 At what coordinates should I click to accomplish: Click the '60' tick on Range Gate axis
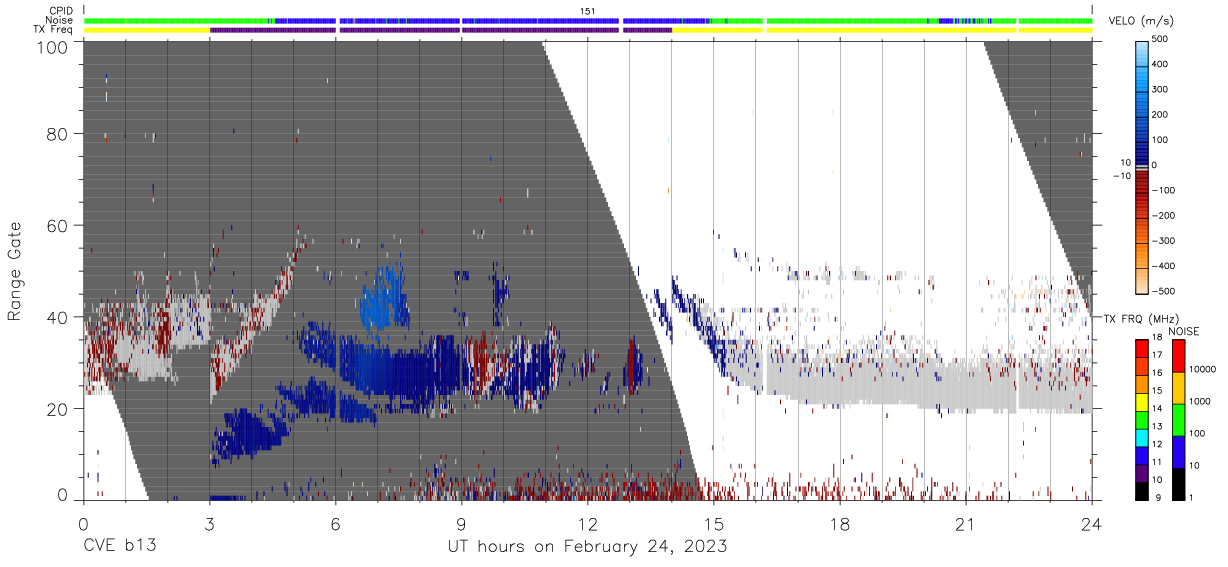58,225
